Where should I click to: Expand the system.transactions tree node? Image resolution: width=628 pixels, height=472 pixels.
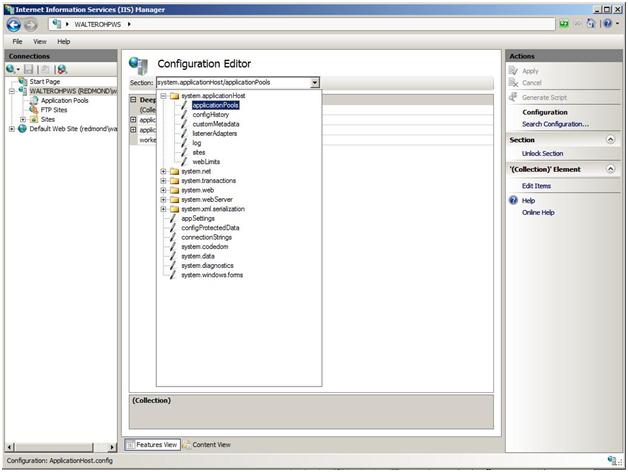tap(163, 181)
